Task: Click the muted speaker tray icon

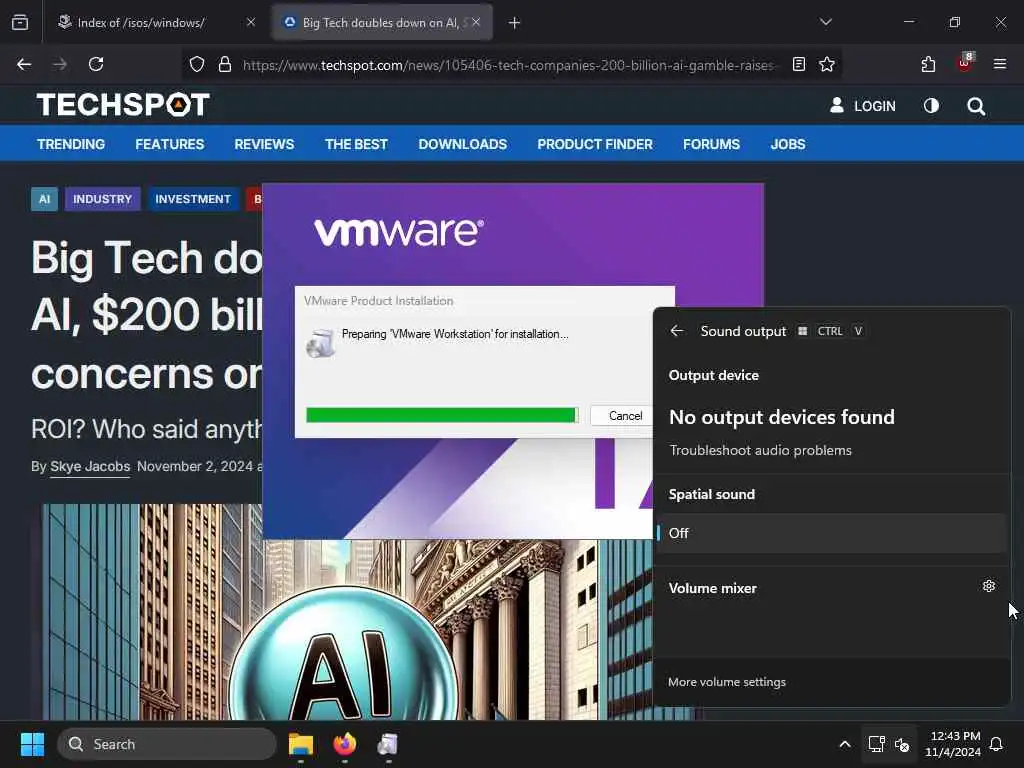Action: 902,744
